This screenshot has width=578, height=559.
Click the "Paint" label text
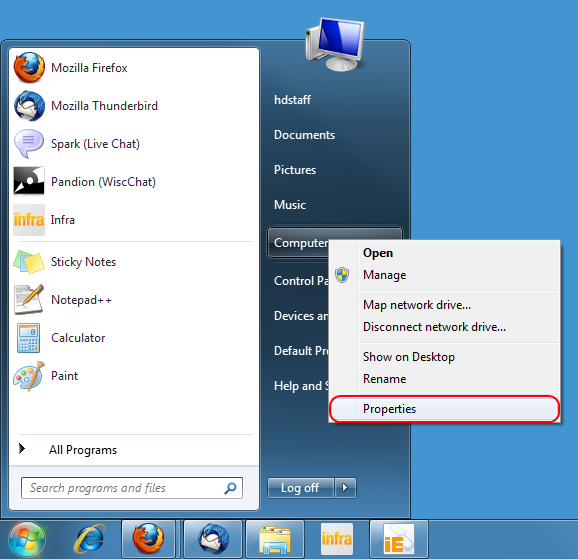(x=65, y=376)
